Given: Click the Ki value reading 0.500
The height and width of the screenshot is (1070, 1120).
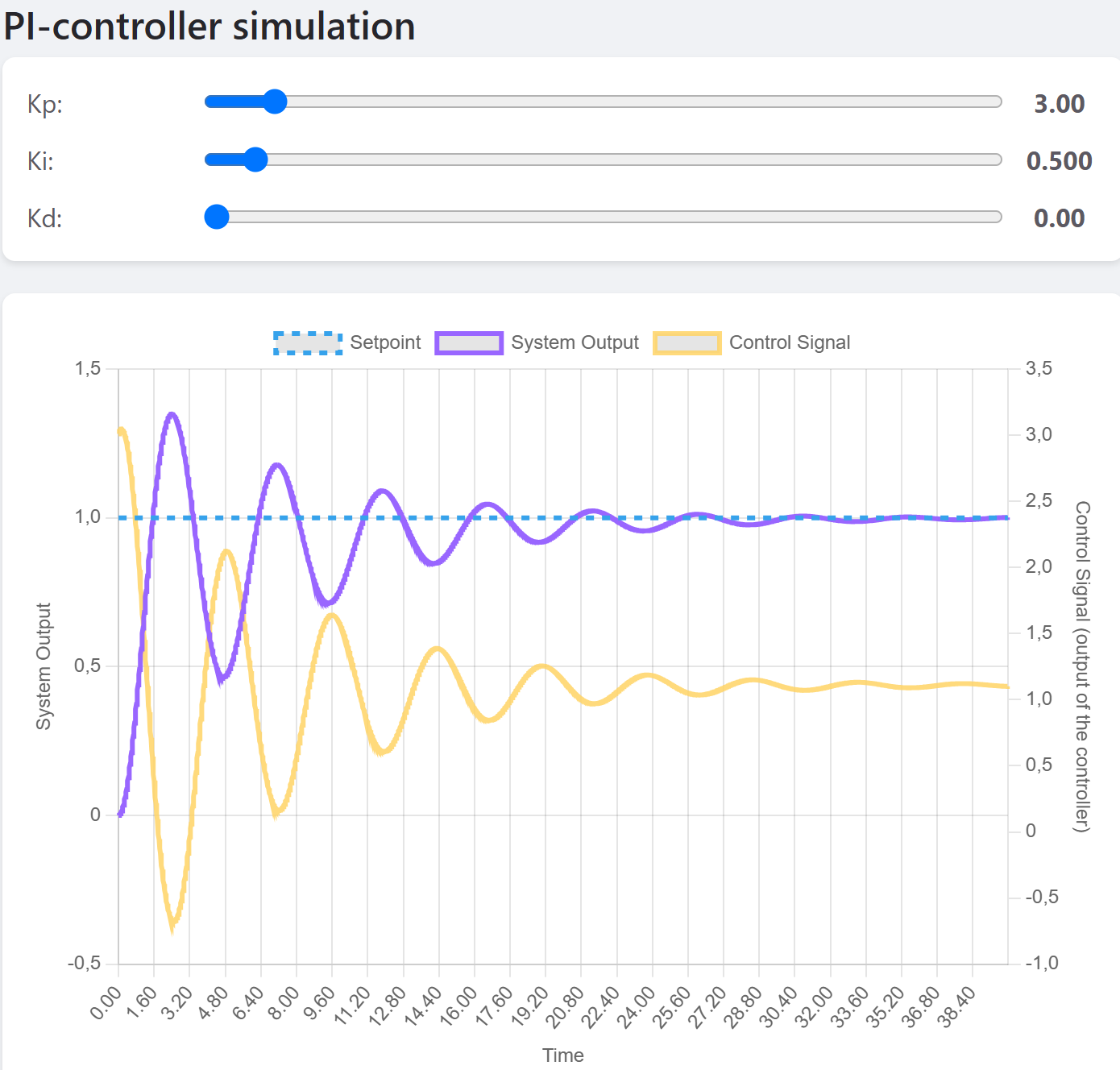Looking at the screenshot, I should click(1059, 161).
